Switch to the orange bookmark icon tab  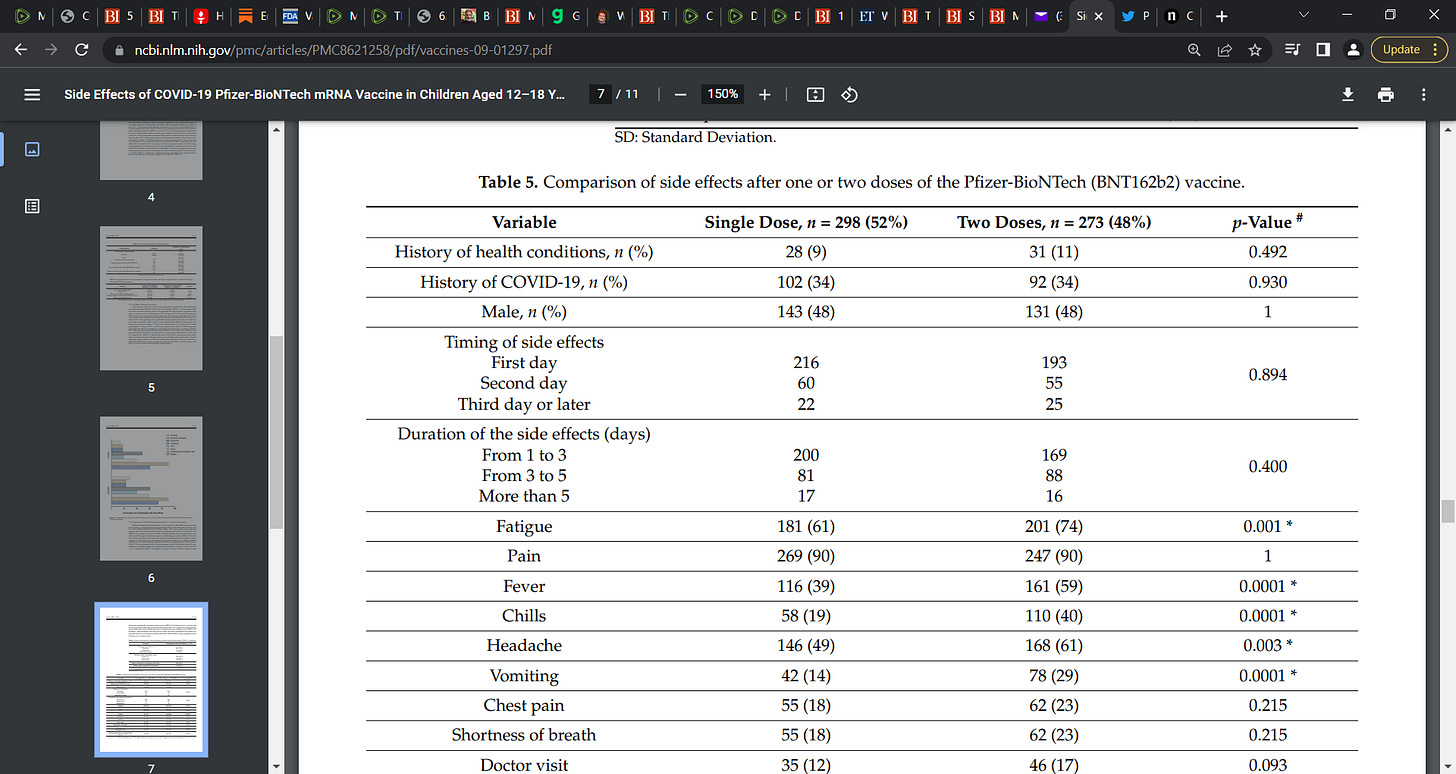(x=253, y=16)
